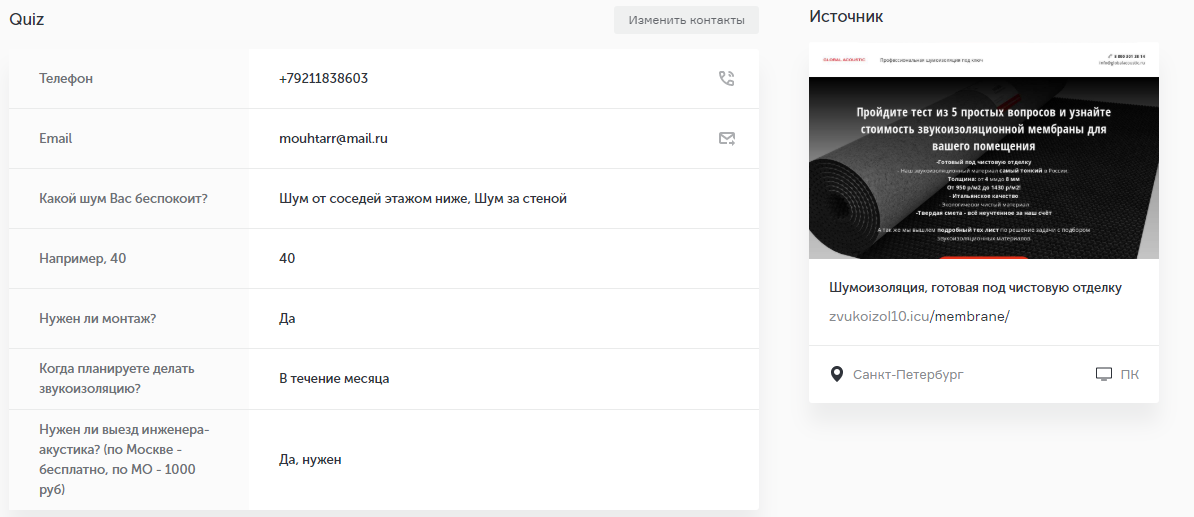Click the answer В течение месяца
This screenshot has height=517, width=1194.
(334, 378)
